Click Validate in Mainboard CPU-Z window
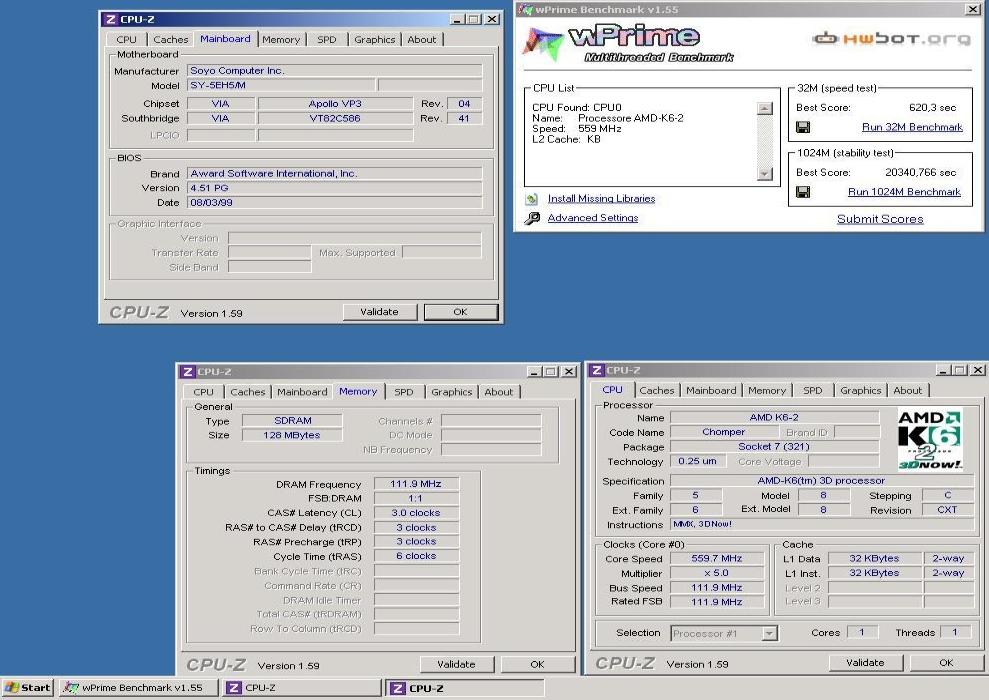The image size is (989, 700). [x=380, y=312]
